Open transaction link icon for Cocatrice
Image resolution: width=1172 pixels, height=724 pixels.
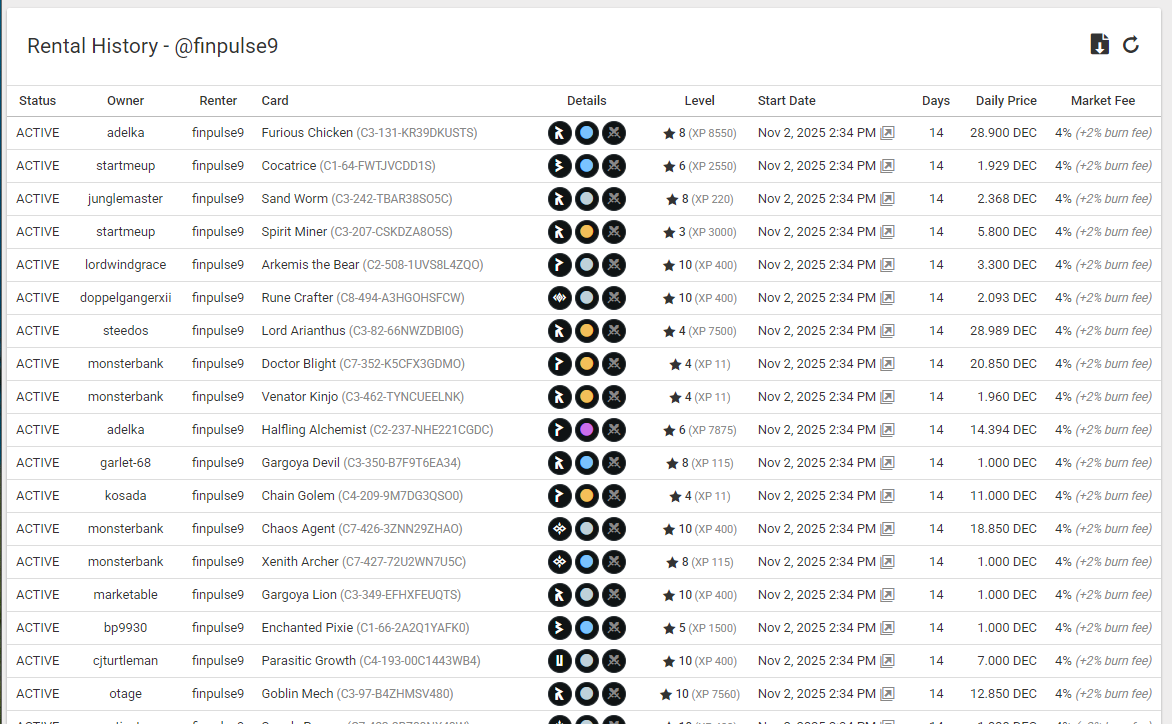tap(887, 166)
